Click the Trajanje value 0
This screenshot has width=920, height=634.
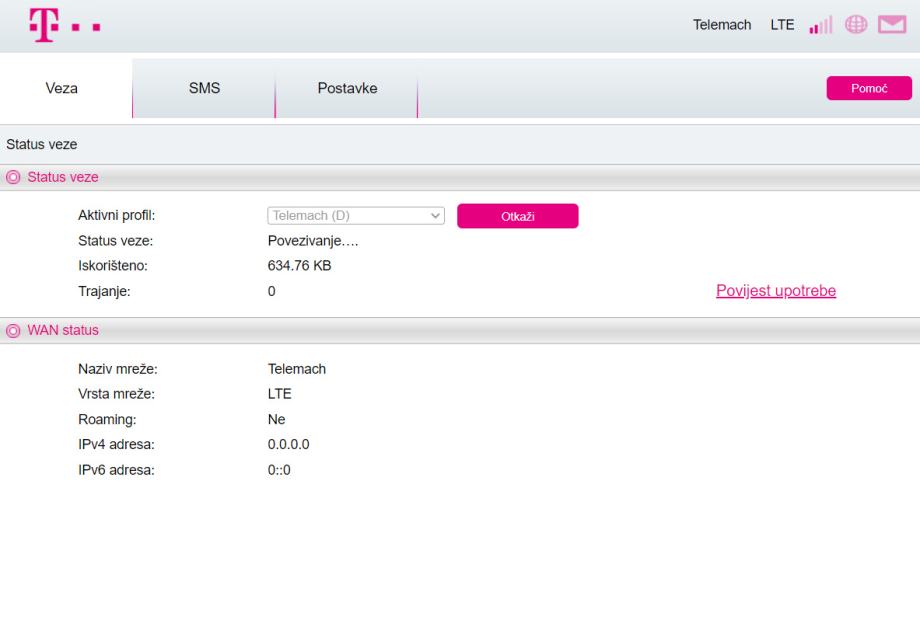[x=272, y=291]
